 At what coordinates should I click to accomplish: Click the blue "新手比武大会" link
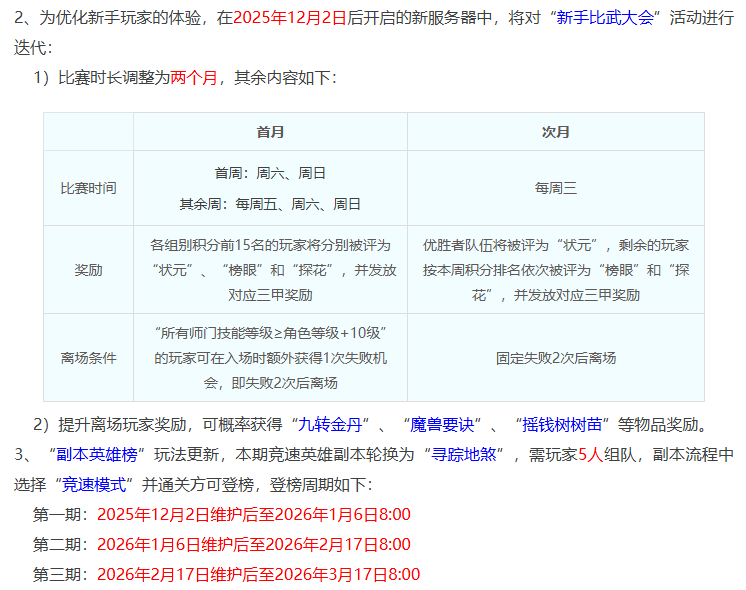(610, 19)
